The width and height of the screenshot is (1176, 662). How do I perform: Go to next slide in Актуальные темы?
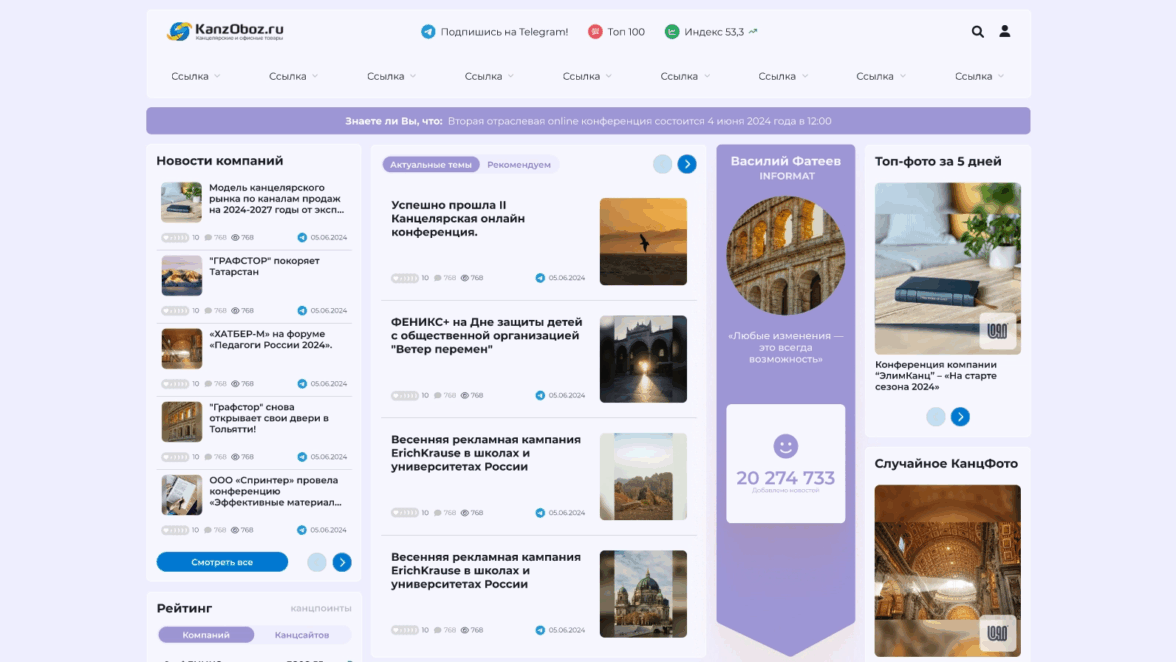[x=686, y=164]
